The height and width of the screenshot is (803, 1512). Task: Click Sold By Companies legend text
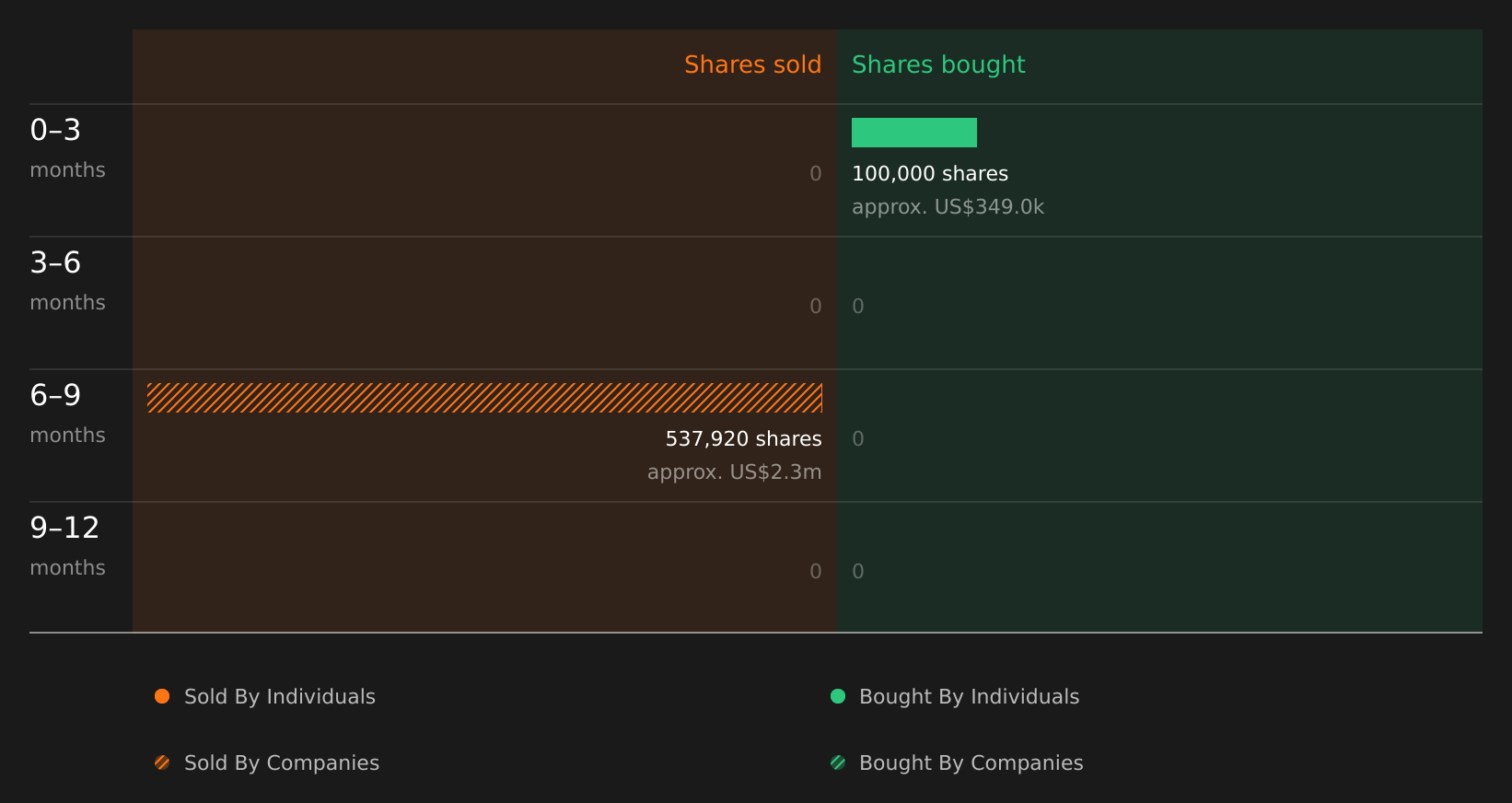[282, 763]
